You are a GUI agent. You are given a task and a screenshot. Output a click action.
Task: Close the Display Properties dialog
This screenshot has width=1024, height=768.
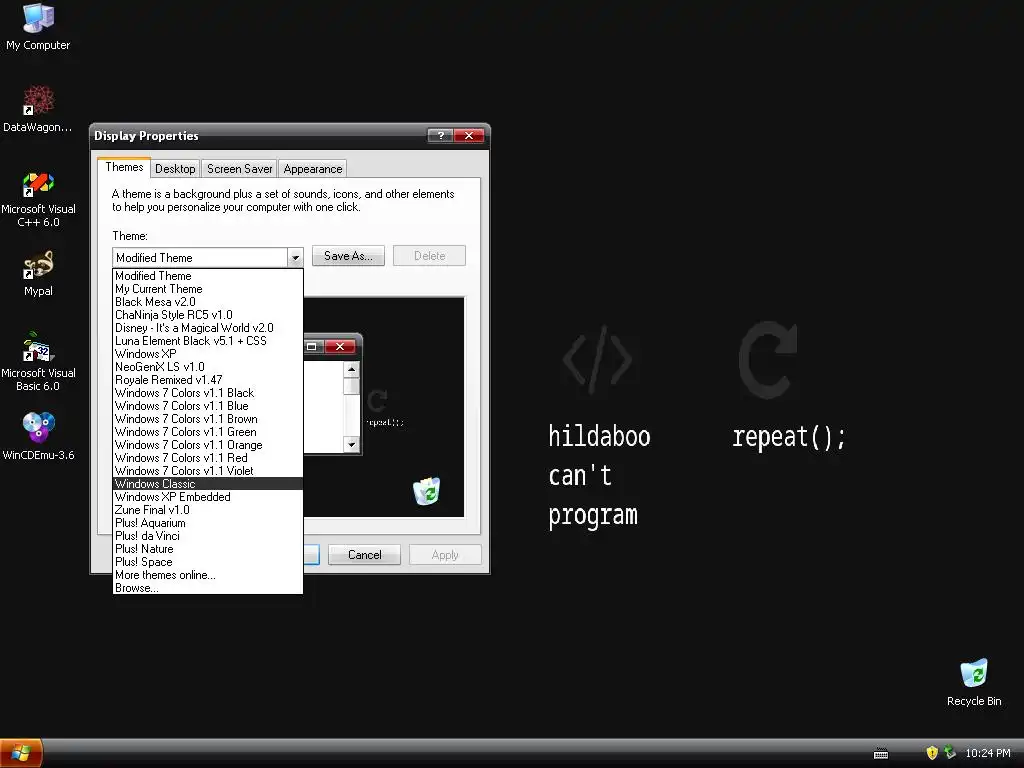(x=469, y=135)
